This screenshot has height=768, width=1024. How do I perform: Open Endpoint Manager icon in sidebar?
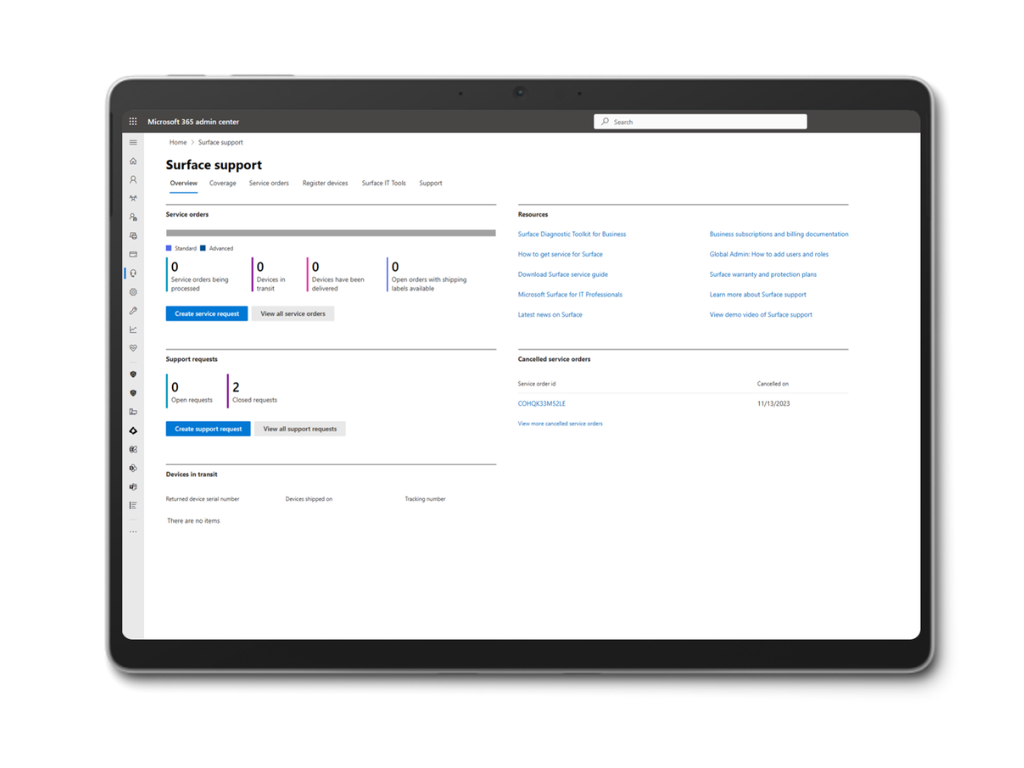coord(133,412)
